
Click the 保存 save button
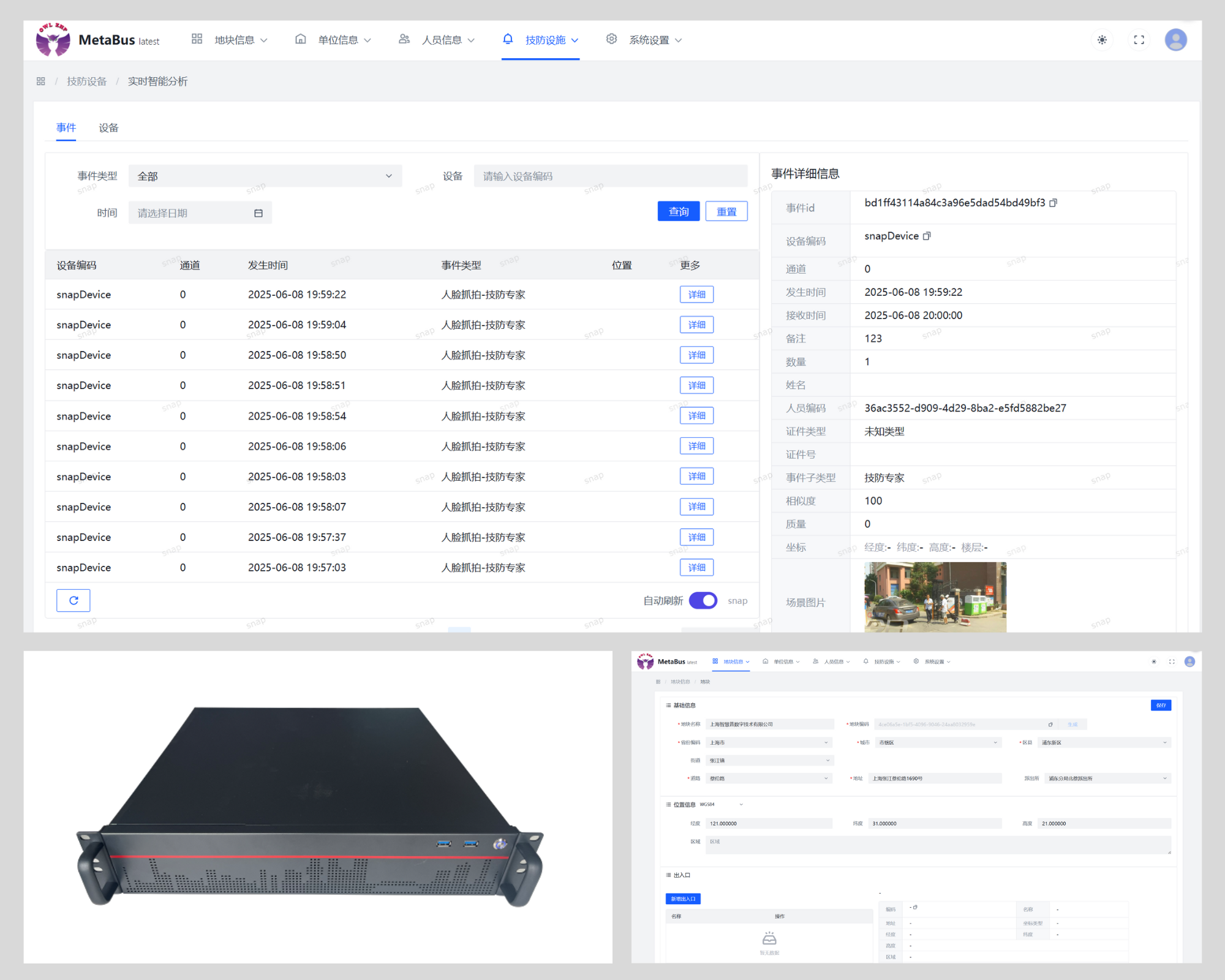[1161, 705]
